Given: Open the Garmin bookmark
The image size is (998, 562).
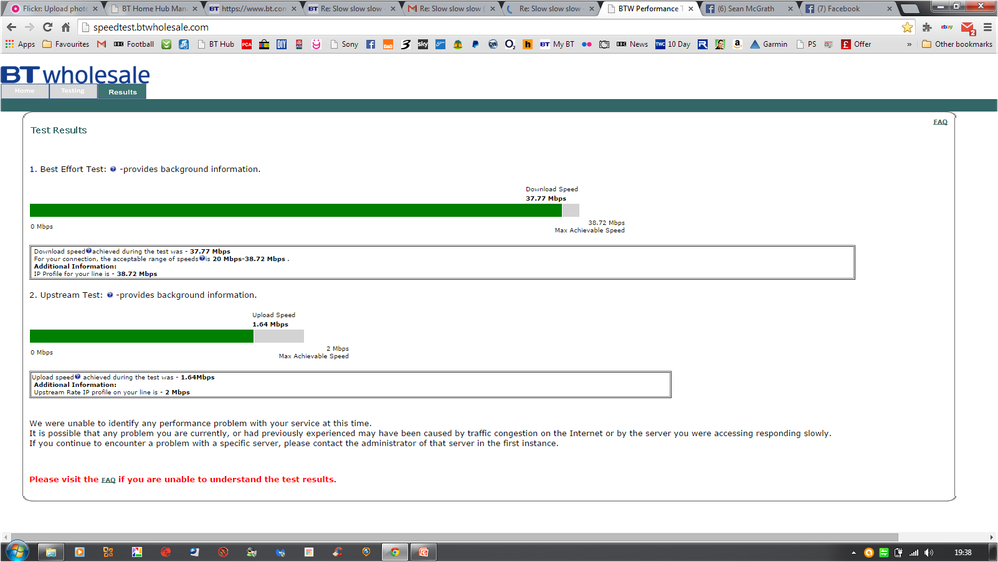Looking at the screenshot, I should [768, 44].
